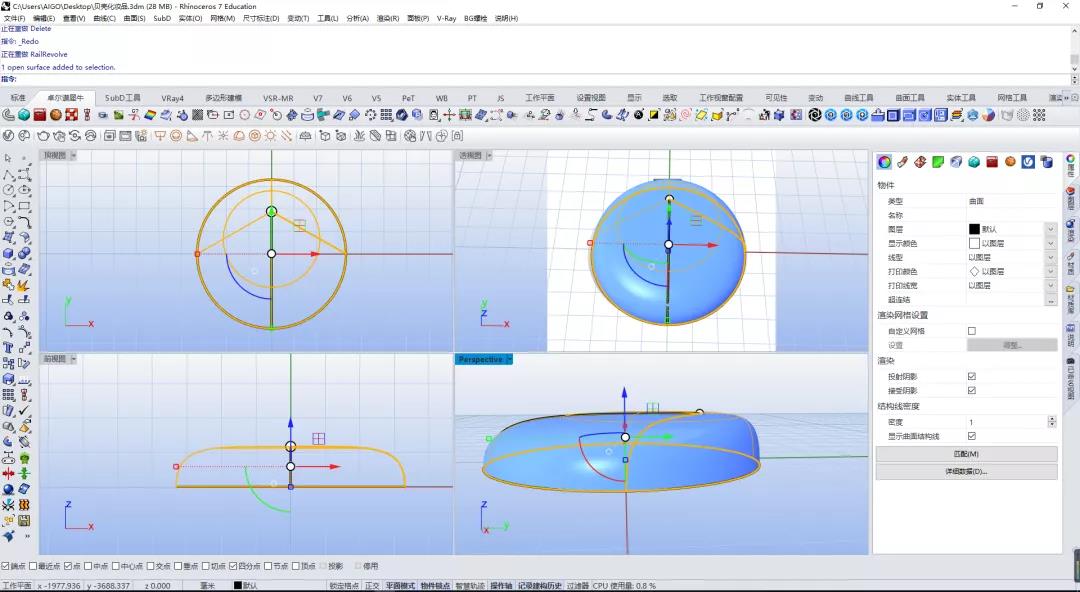Viewport: 1080px width, 592px height.
Task: Increase the 密度 density stepper value
Action: (x=1052, y=419)
